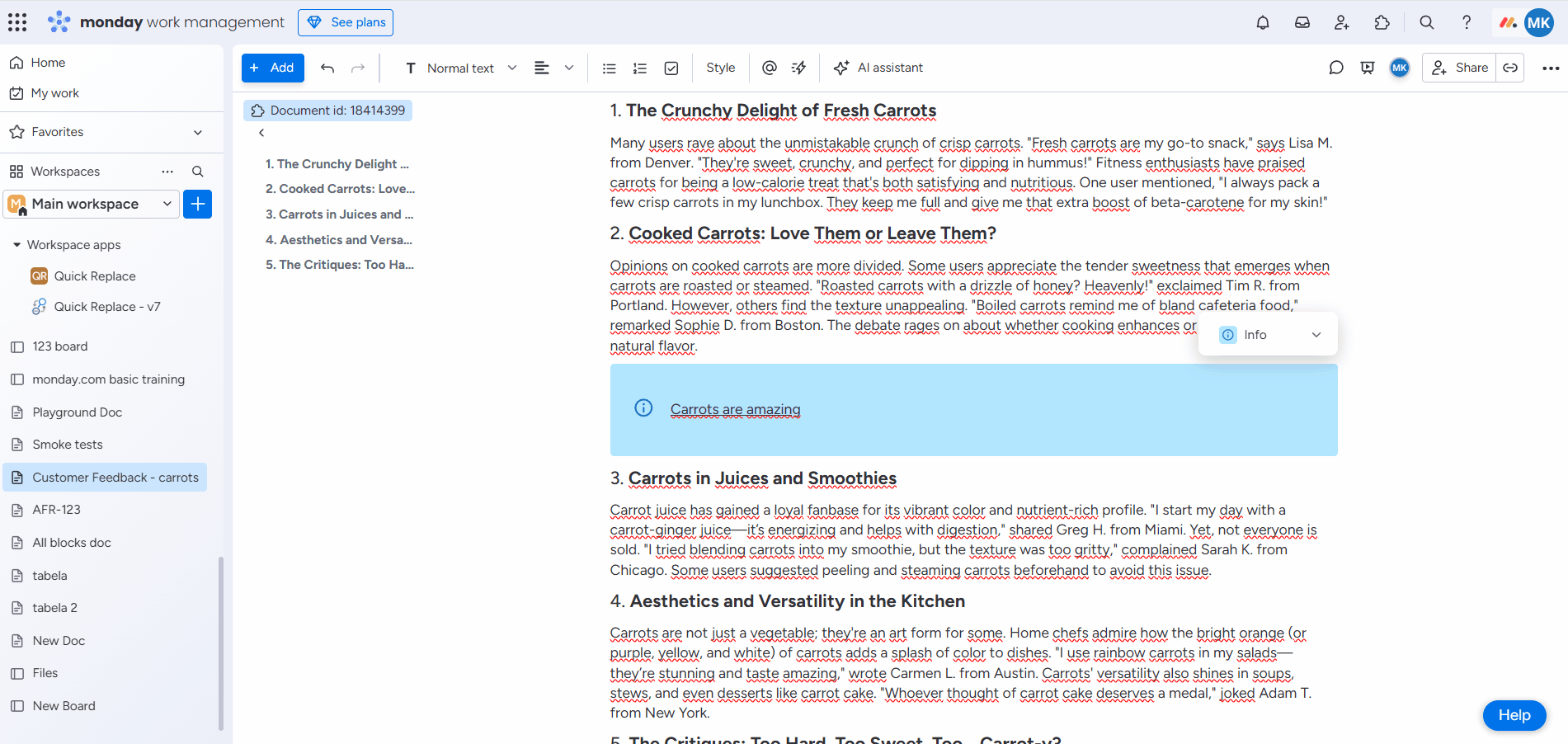Insert a bulleted list
Screen dimensions: 1568x744
pyautogui.click(x=610, y=68)
